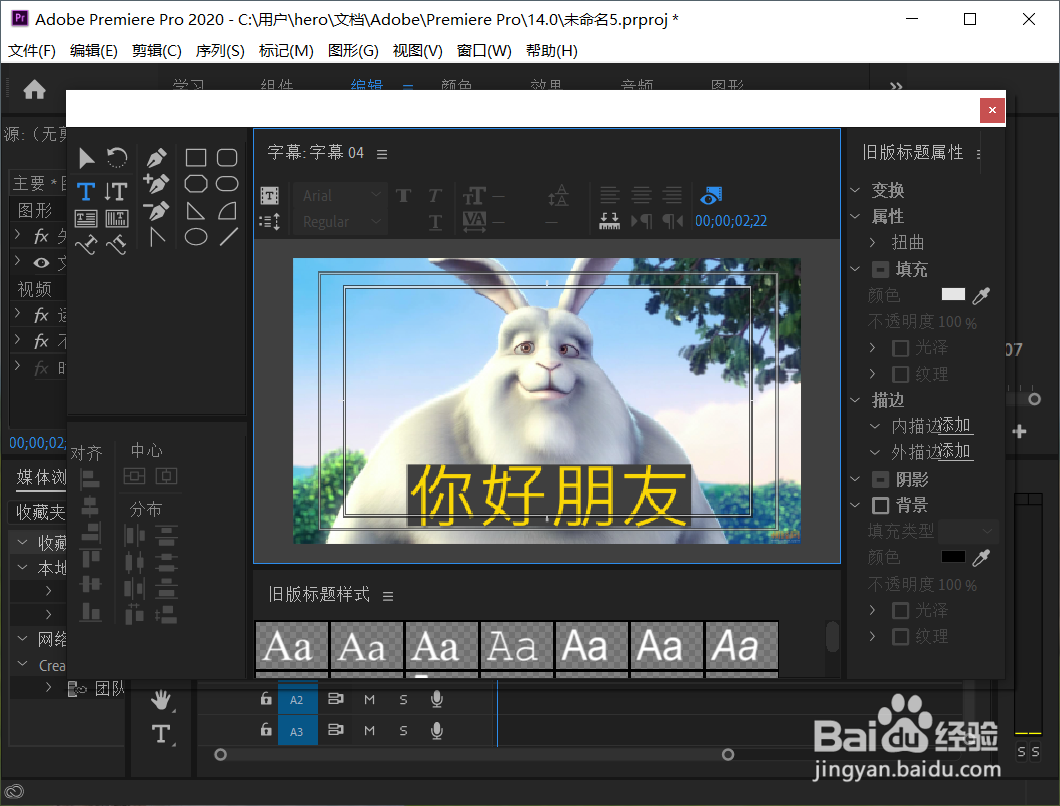Open the Arial font family dropdown
Image resolution: width=1060 pixels, height=806 pixels.
(x=340, y=195)
